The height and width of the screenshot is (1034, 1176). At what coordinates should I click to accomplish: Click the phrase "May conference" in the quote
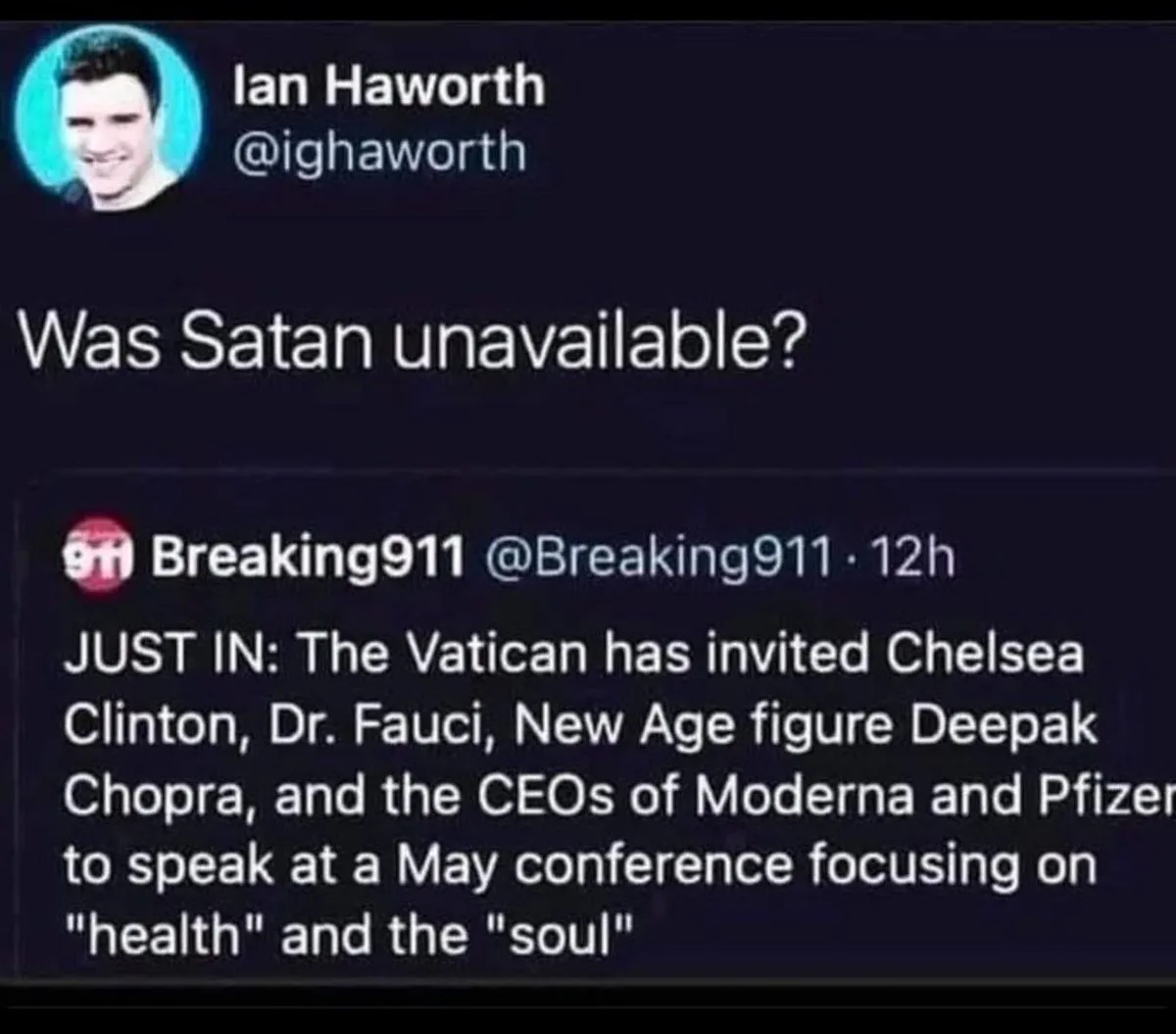566,864
